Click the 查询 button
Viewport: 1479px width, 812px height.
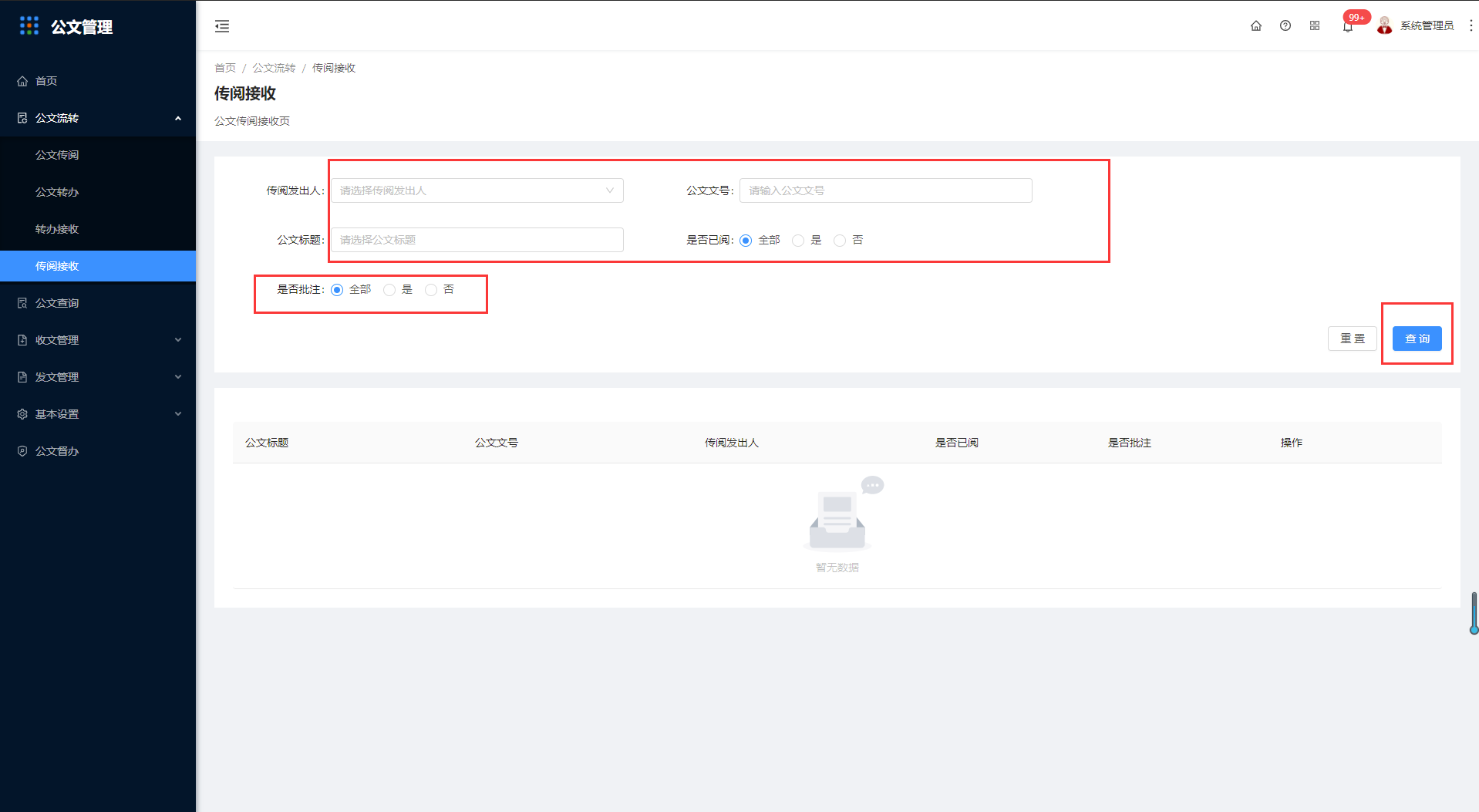[1417, 339]
